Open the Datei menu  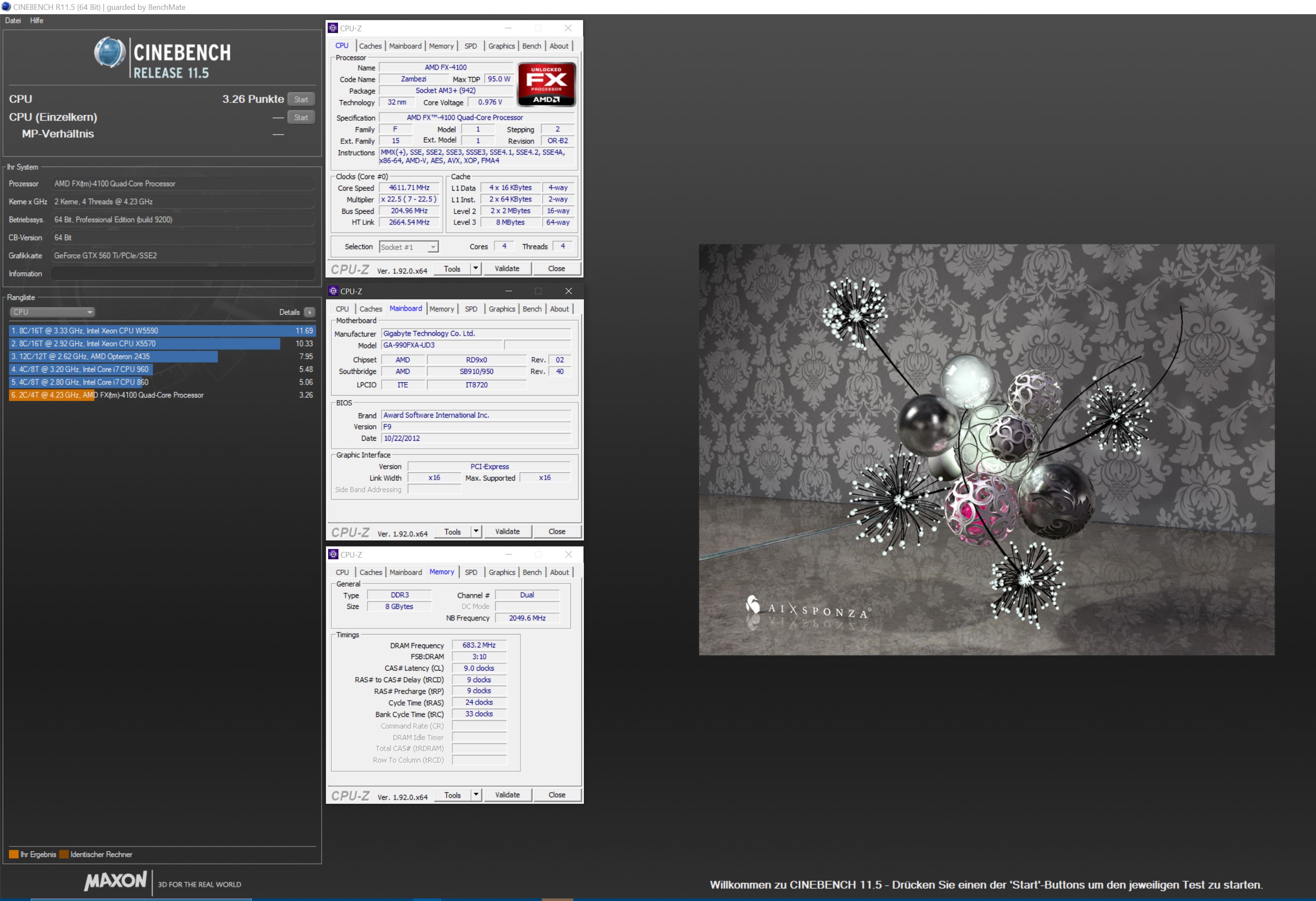13,21
